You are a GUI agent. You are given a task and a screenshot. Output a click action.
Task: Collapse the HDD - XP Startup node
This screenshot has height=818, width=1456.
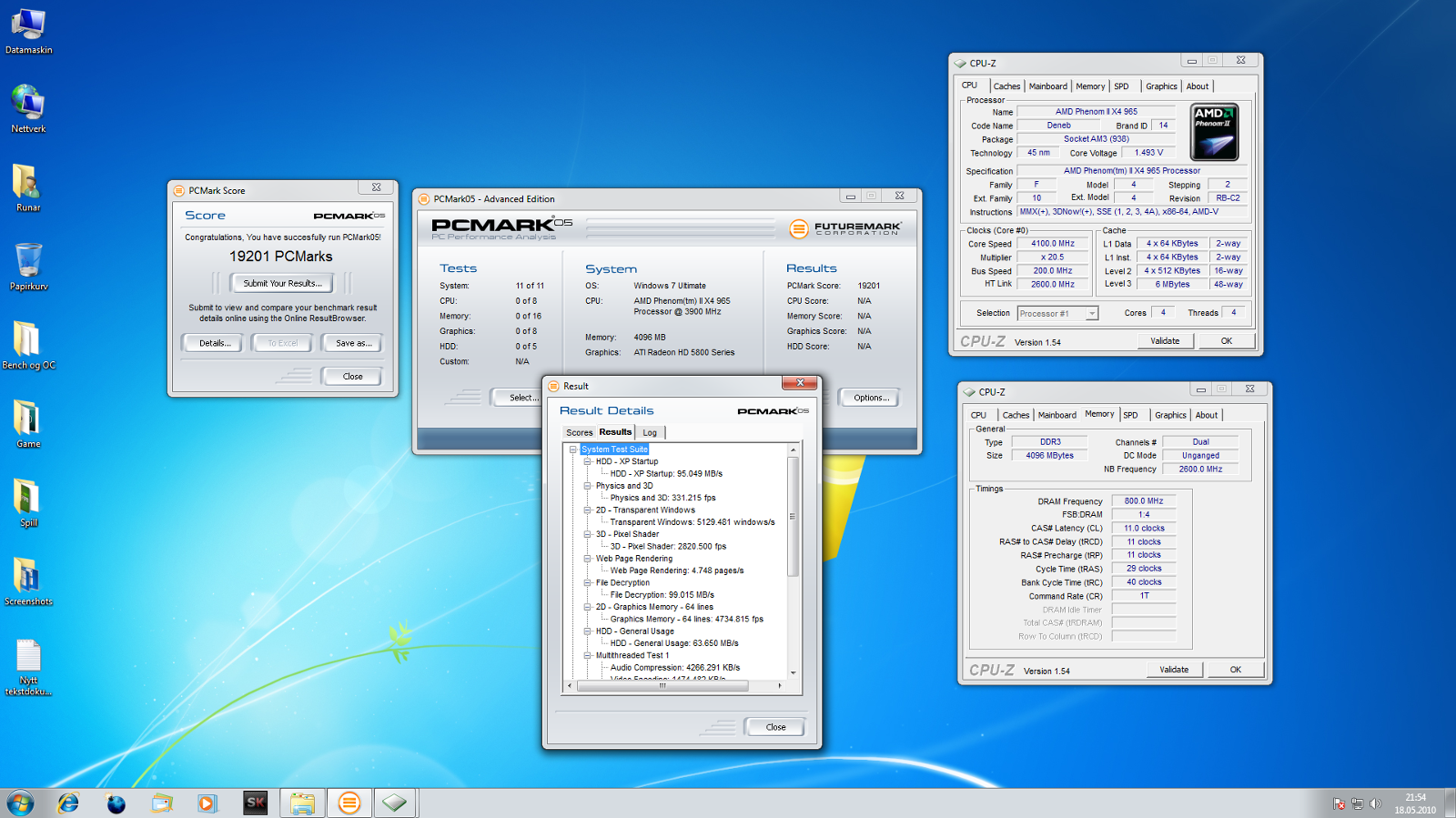588,461
